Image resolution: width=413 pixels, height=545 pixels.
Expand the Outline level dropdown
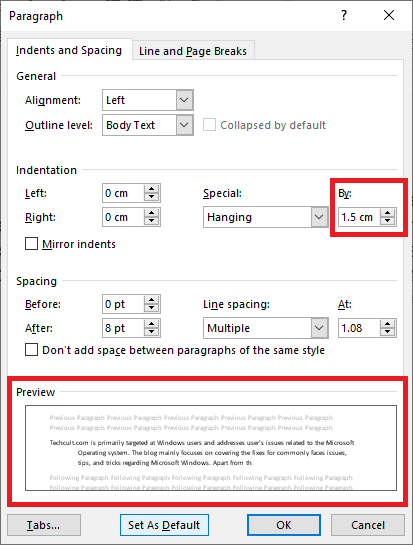click(184, 125)
